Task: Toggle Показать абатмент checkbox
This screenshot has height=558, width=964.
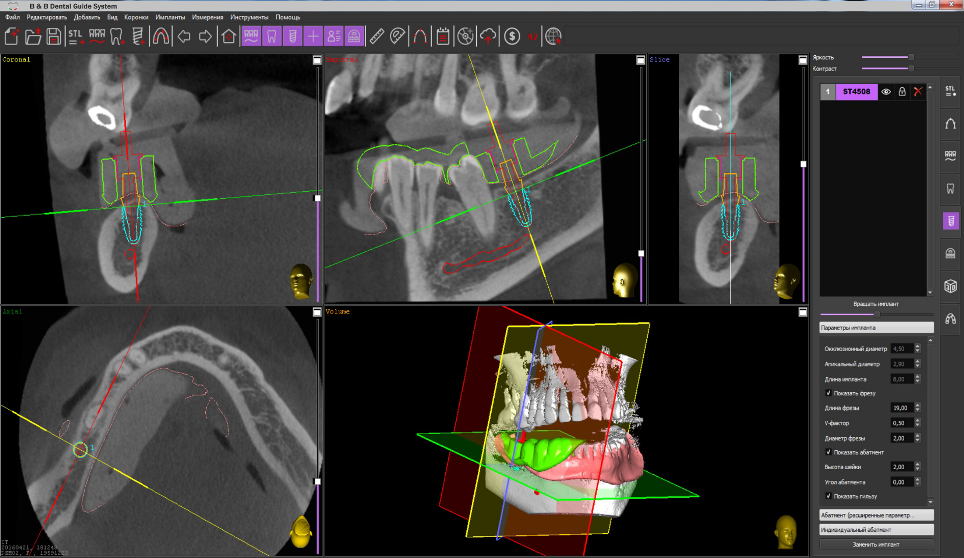Action: click(x=828, y=452)
